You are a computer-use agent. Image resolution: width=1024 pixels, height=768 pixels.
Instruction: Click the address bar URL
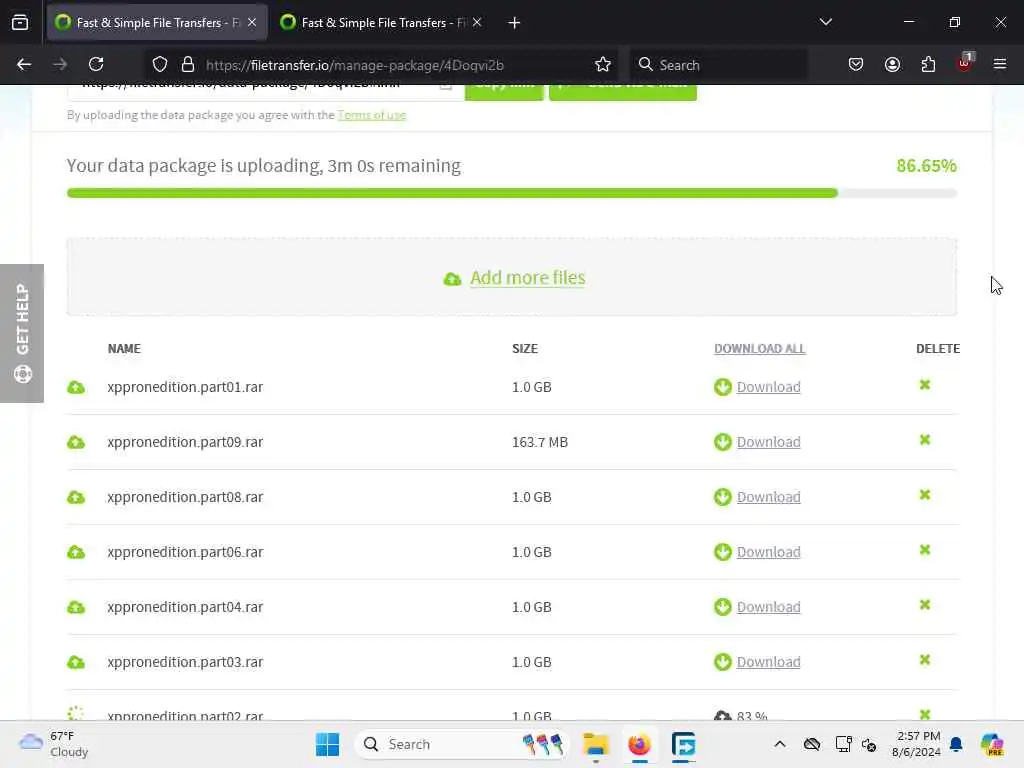[x=355, y=65]
